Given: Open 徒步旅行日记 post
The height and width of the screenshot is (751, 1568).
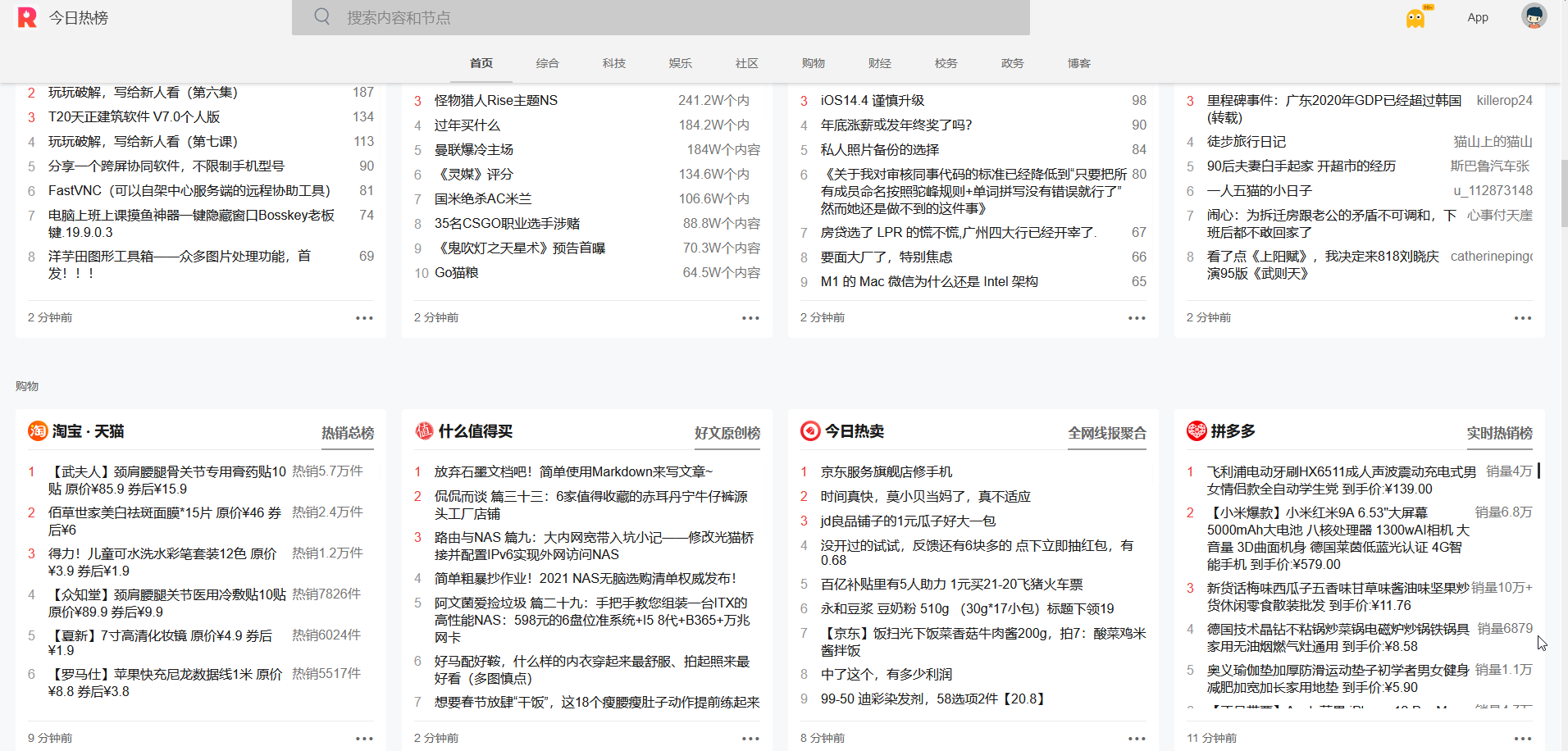Looking at the screenshot, I should tap(1247, 142).
